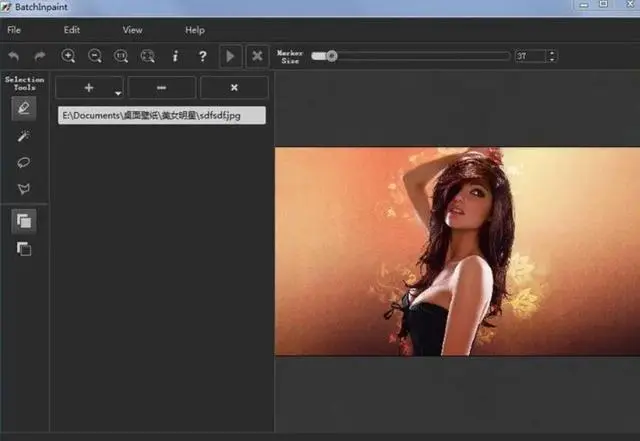Start processing with the play button
Viewport: 640px width, 441px height.
(231, 56)
